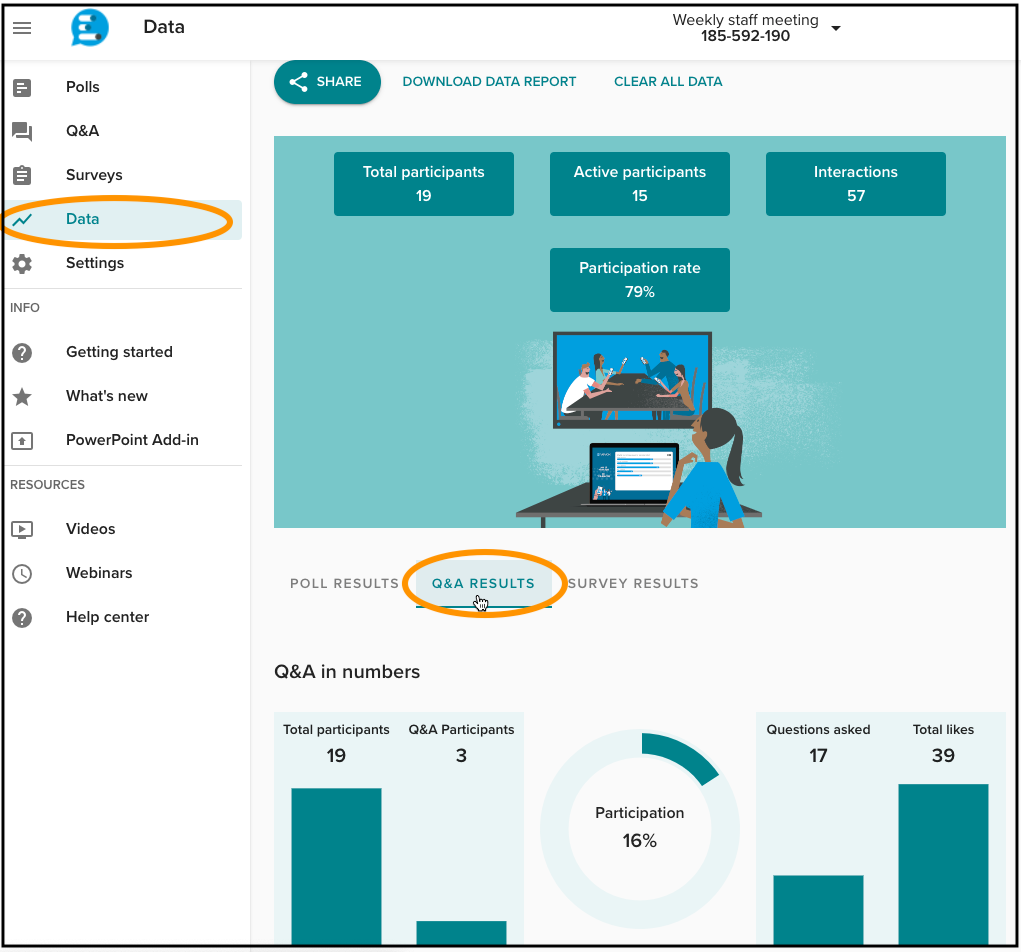Click the PowerPoint Add-in upload icon

click(22, 441)
